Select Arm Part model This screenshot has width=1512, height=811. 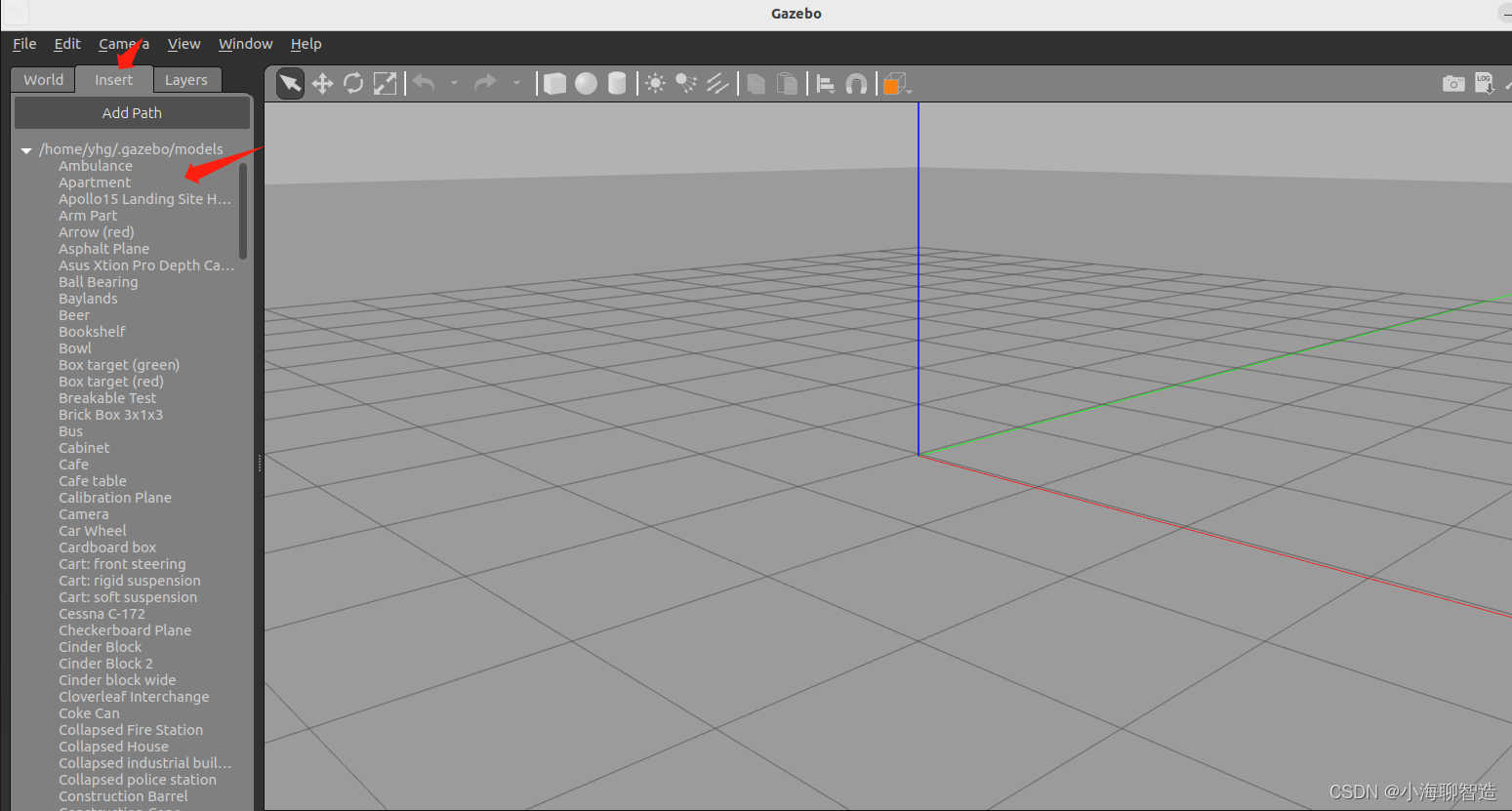(88, 216)
